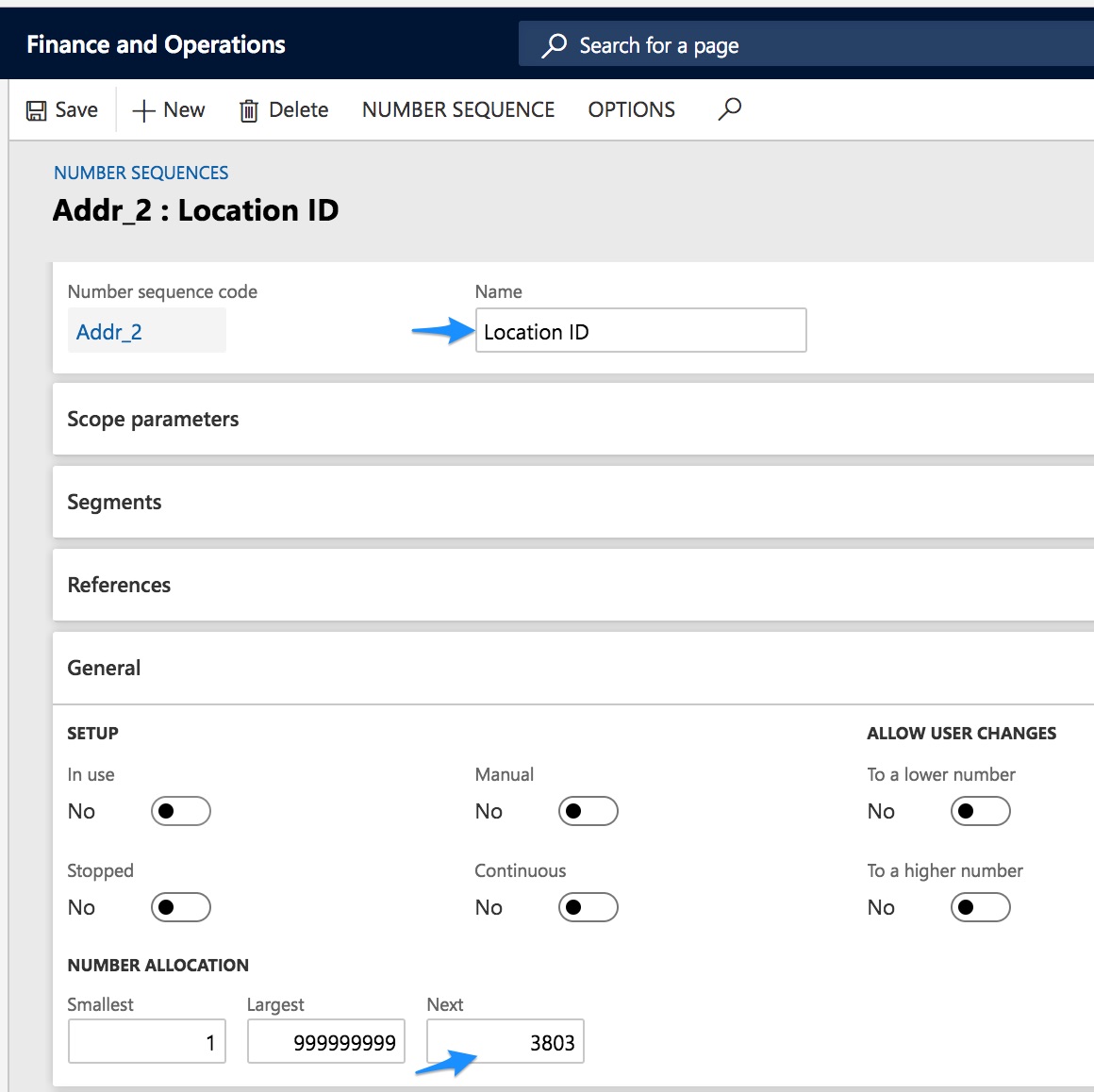This screenshot has width=1094, height=1092.
Task: Toggle the Stopped switch
Action: [x=181, y=907]
